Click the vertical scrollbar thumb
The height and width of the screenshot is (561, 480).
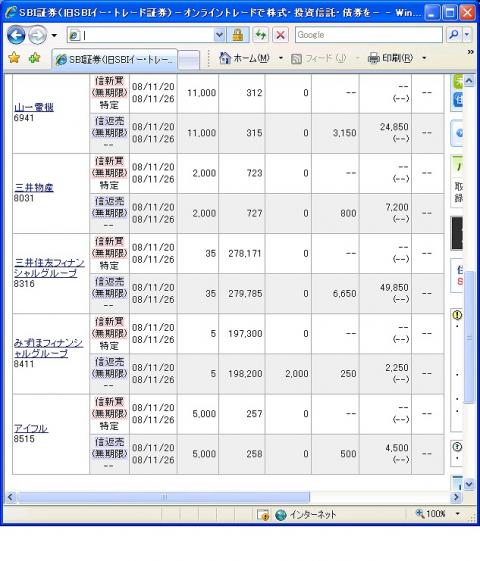[x=469, y=337]
